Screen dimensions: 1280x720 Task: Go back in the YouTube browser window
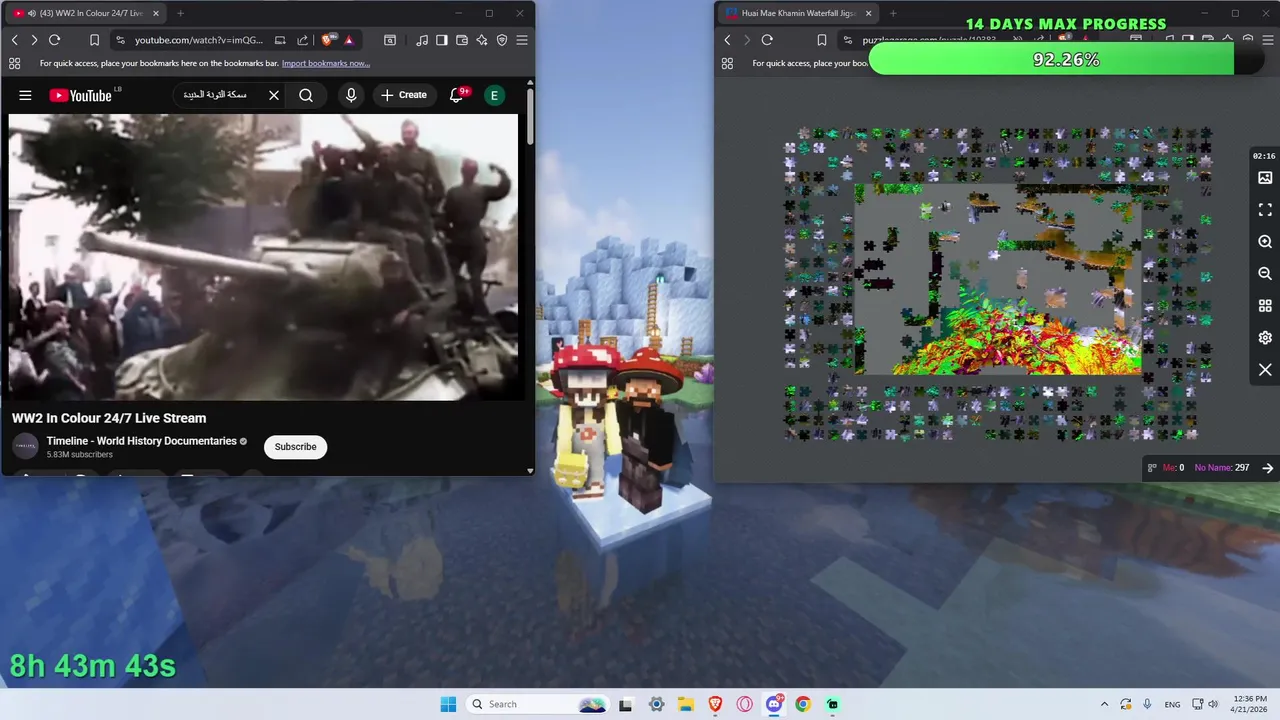14,40
